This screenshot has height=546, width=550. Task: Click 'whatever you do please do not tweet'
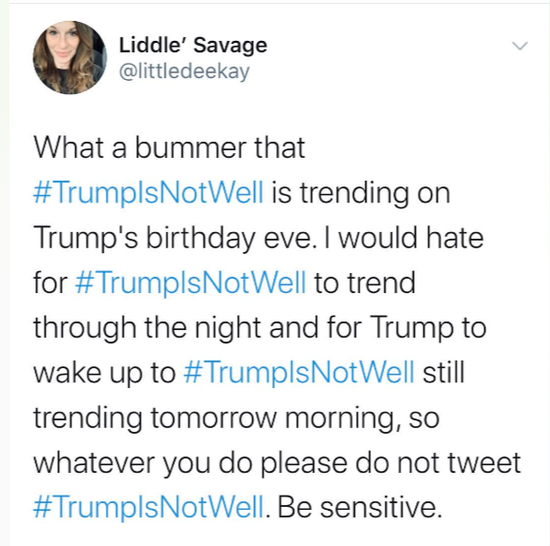point(277,464)
